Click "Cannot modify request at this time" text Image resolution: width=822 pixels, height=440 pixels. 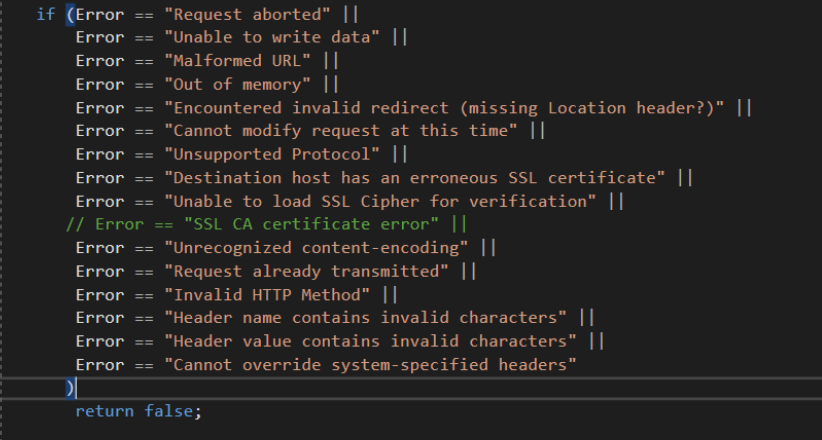tap(341, 130)
